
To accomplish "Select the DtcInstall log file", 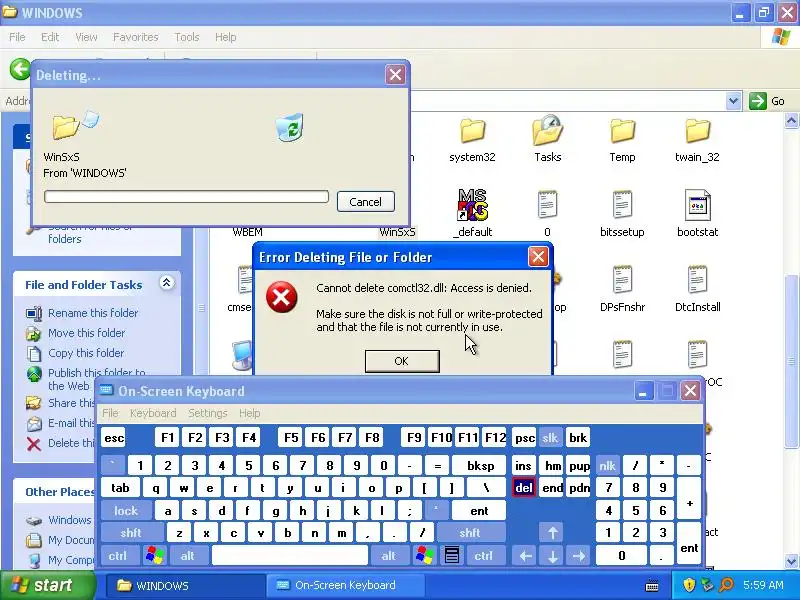I will (x=697, y=280).
